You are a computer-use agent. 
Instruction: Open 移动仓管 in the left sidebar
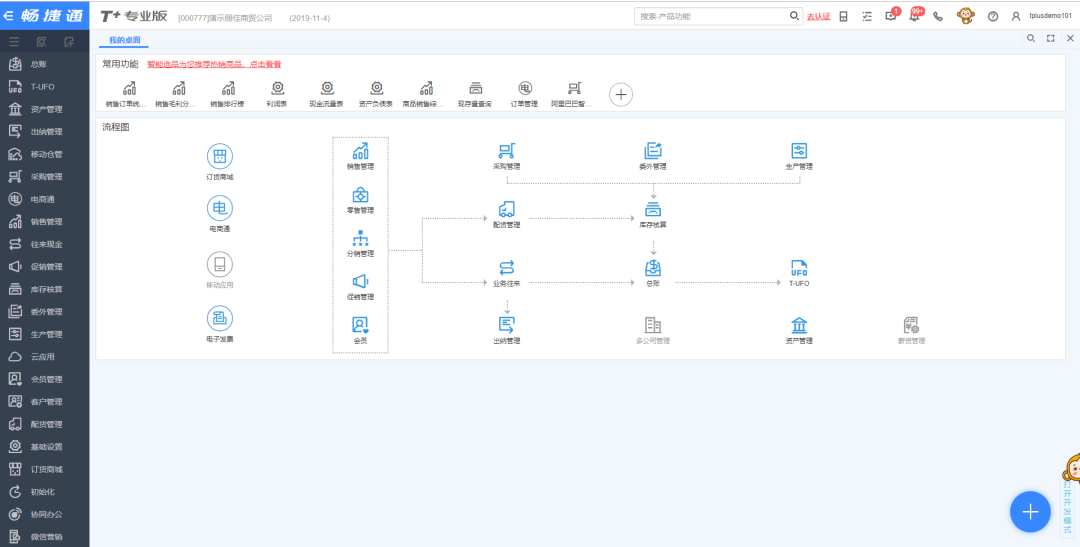[x=44, y=154]
